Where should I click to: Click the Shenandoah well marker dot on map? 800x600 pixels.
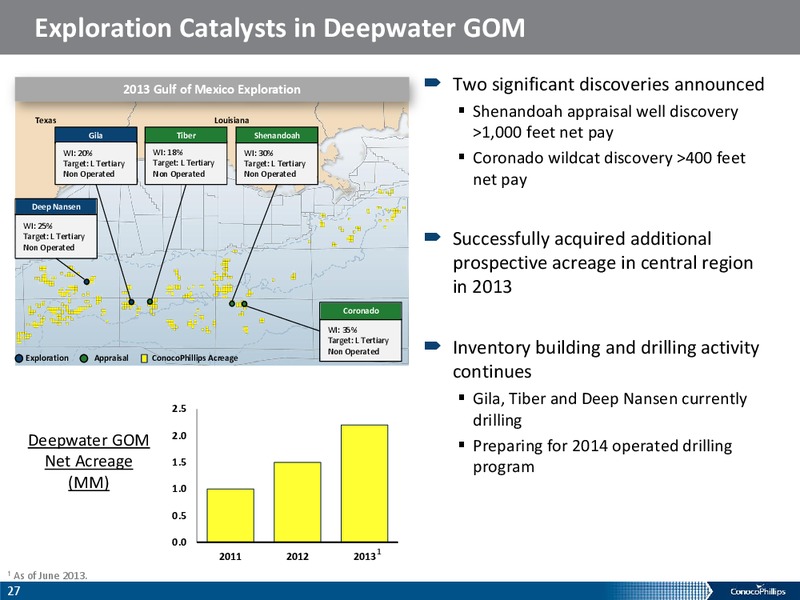click(232, 304)
